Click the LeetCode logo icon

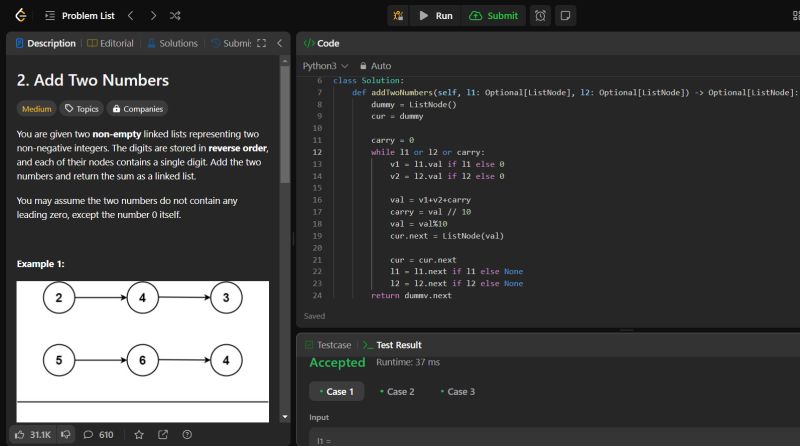[x=20, y=16]
